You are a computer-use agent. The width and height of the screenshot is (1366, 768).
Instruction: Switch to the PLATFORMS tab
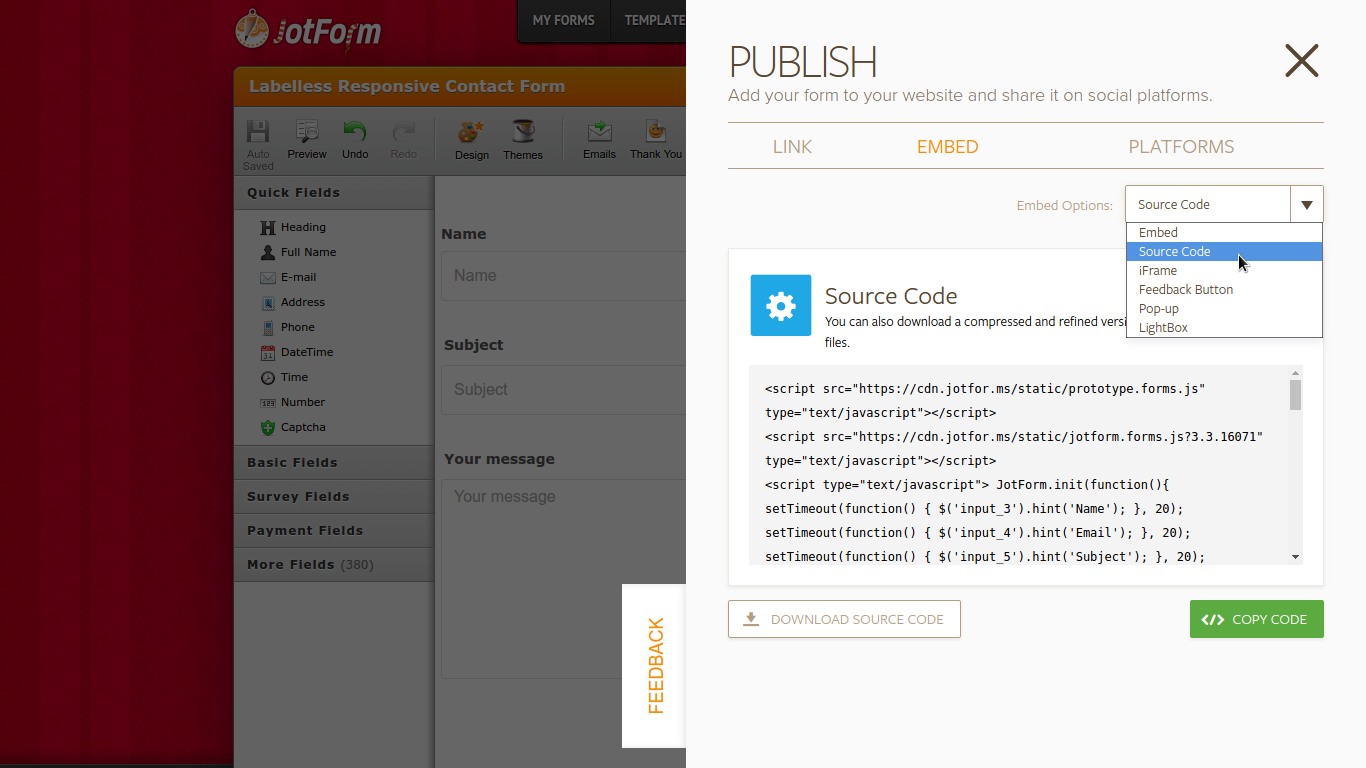tap(1181, 147)
